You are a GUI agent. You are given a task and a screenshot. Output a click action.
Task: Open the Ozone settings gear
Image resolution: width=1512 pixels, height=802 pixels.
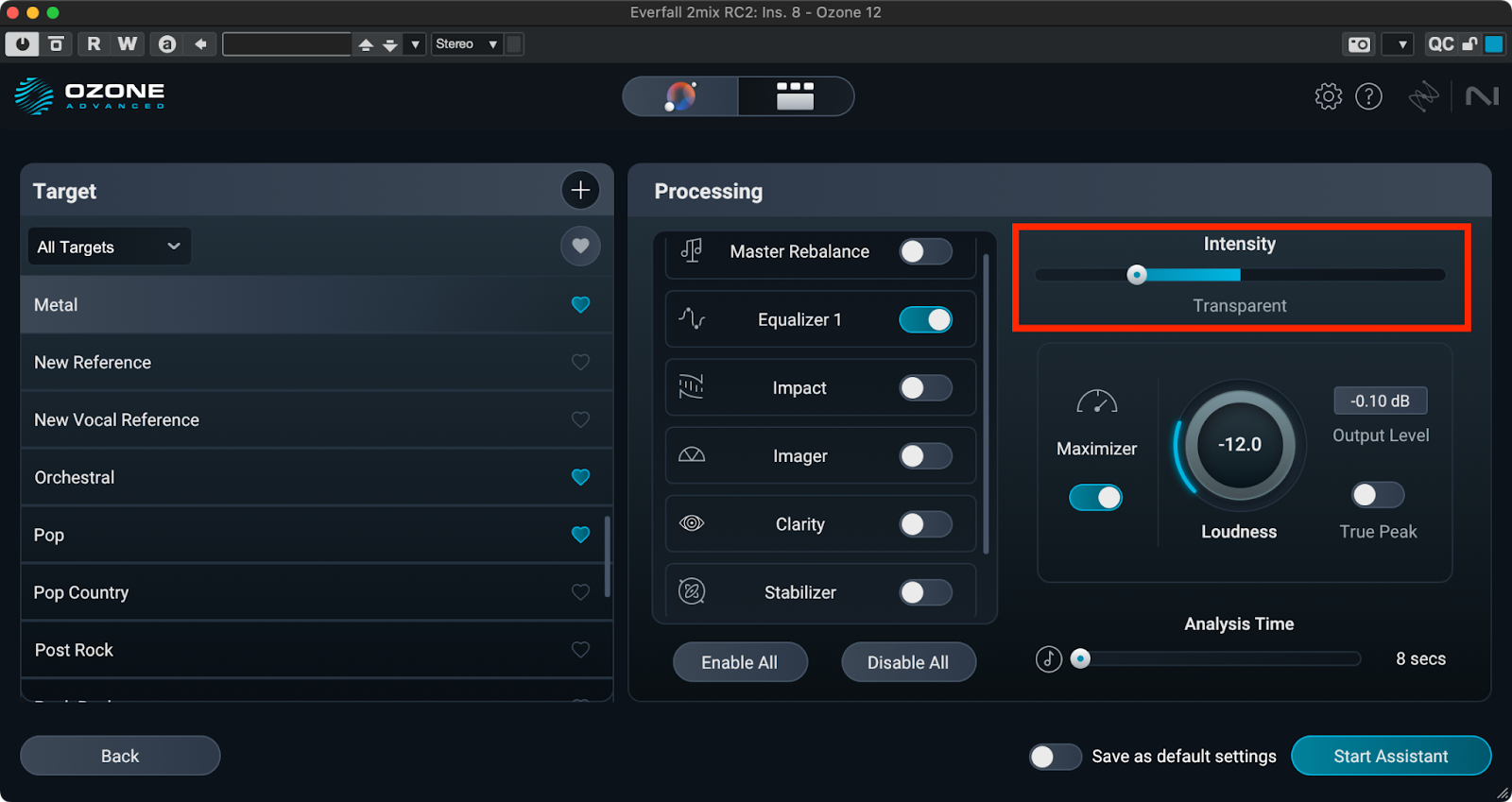[x=1328, y=96]
